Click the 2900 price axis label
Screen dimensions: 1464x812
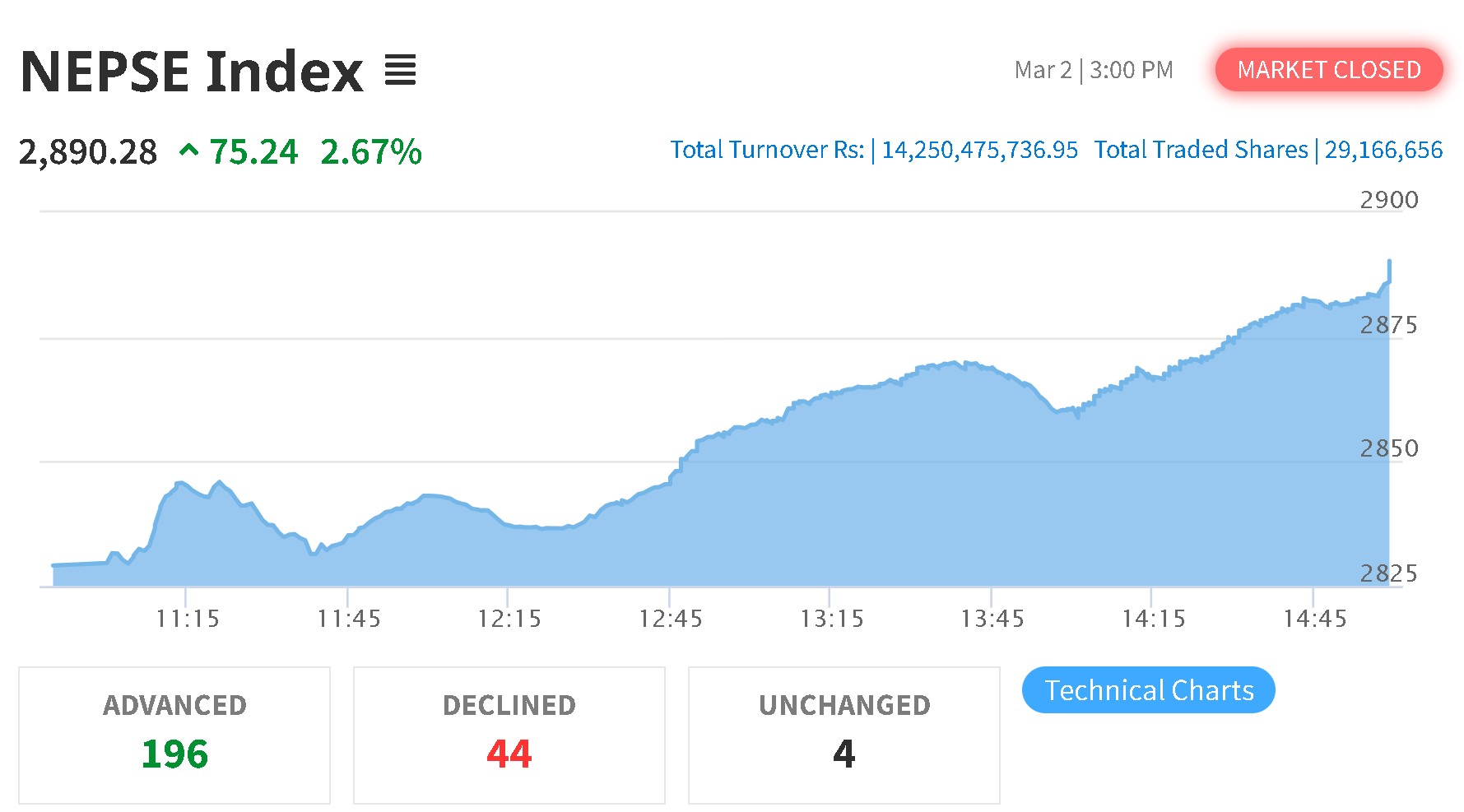tap(1389, 200)
